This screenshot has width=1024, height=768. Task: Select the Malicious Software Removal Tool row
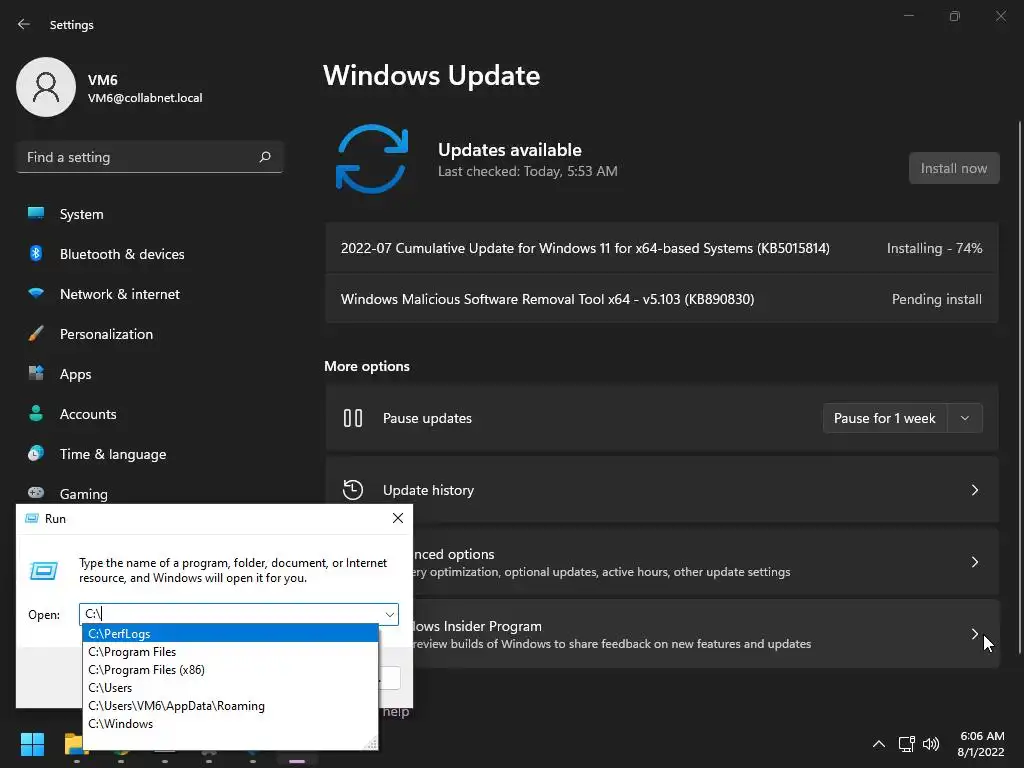(x=662, y=299)
